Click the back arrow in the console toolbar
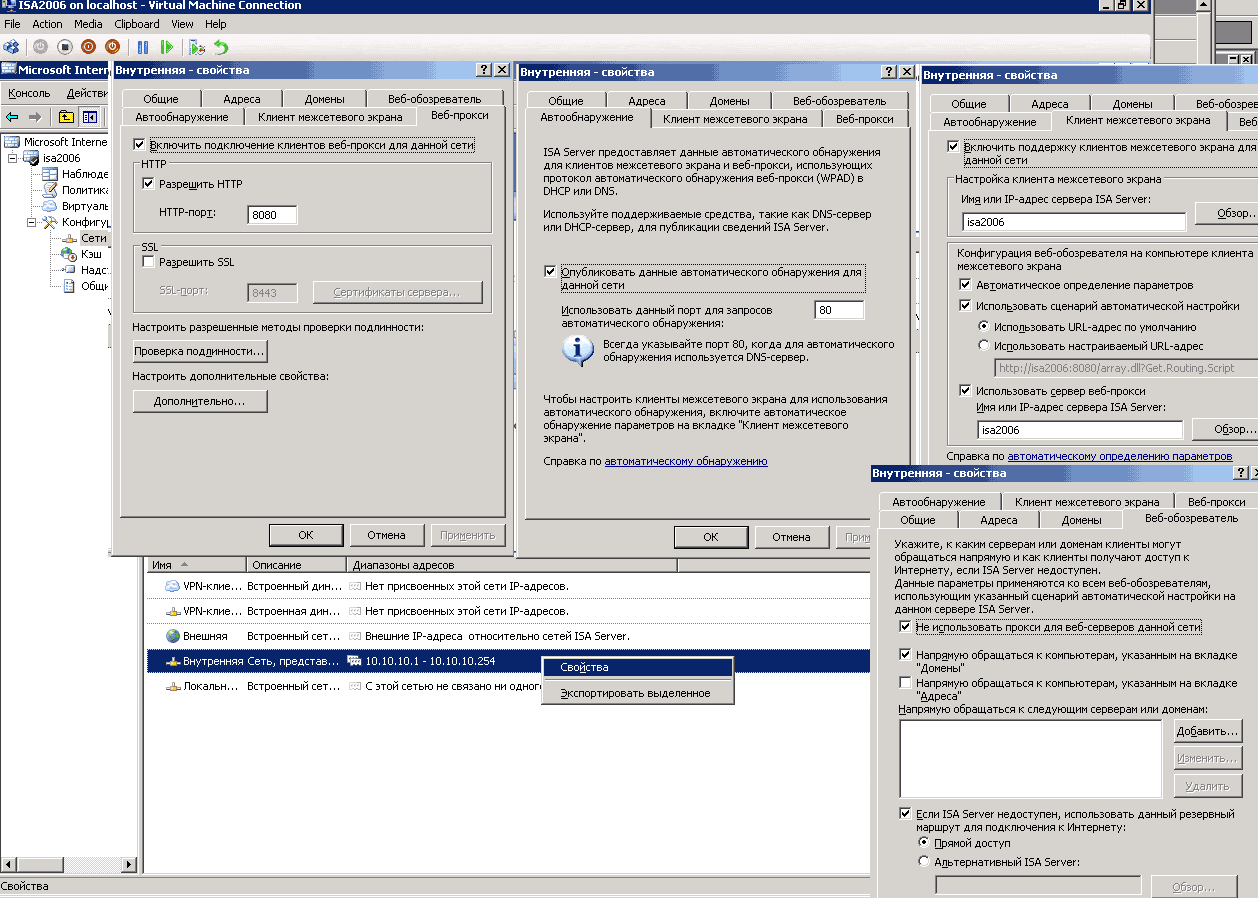The image size is (1258, 898). click(x=10, y=116)
